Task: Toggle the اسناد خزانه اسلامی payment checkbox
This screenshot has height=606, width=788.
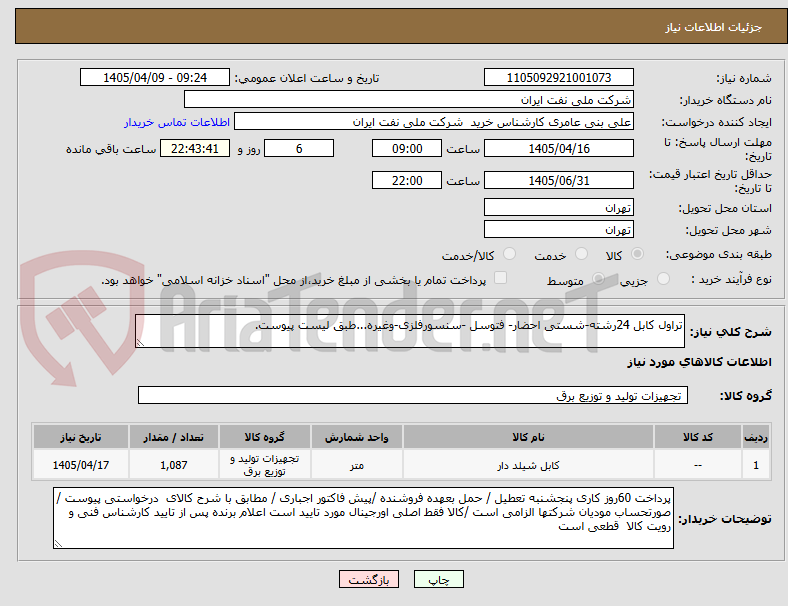Action: tap(501, 278)
